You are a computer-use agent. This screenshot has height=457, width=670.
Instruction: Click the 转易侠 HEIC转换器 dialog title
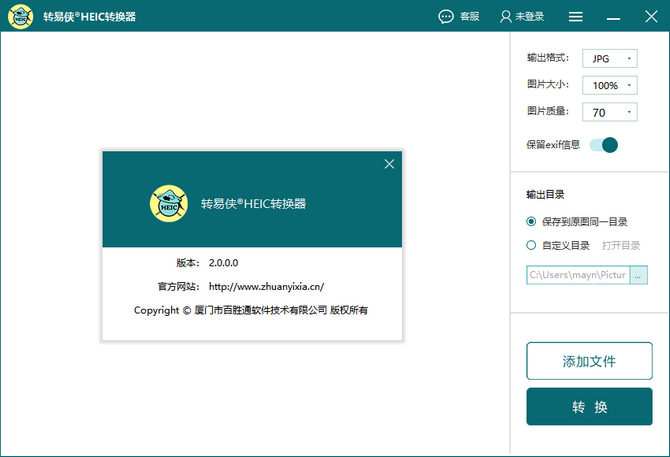pyautogui.click(x=253, y=203)
